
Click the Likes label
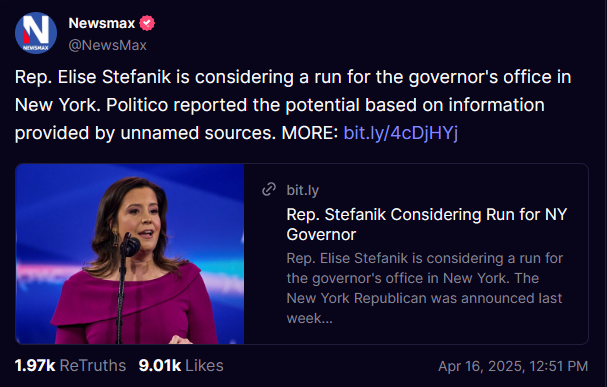click(204, 366)
